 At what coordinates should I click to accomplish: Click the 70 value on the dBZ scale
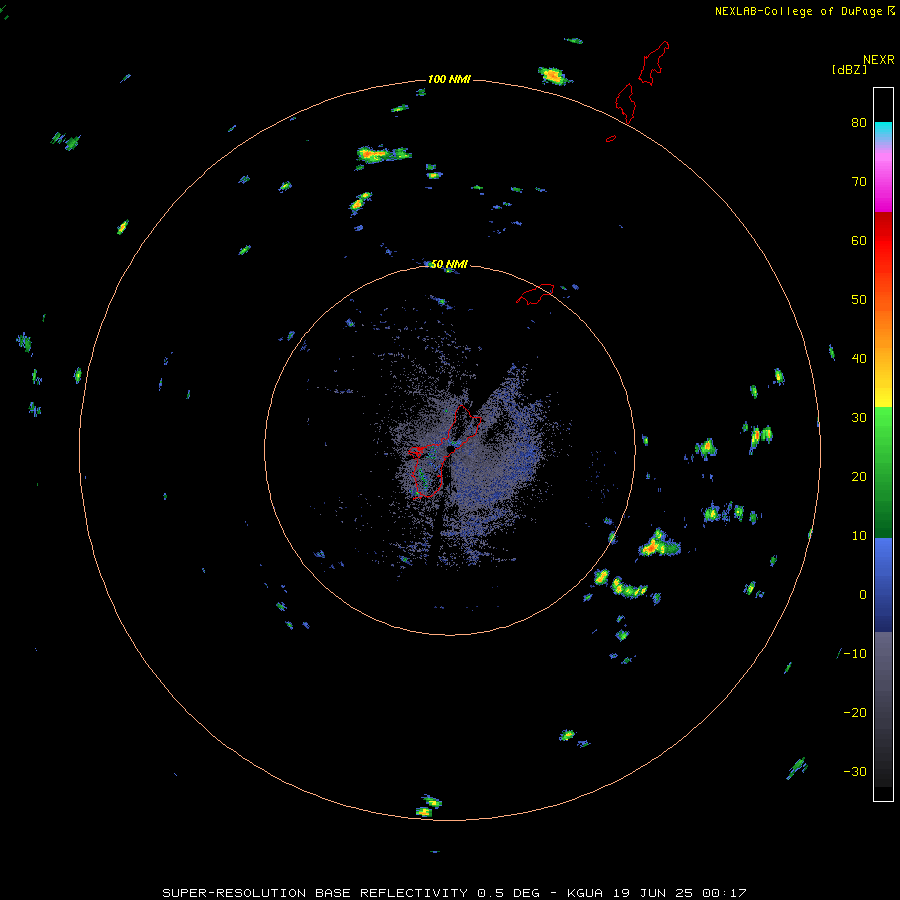859,182
